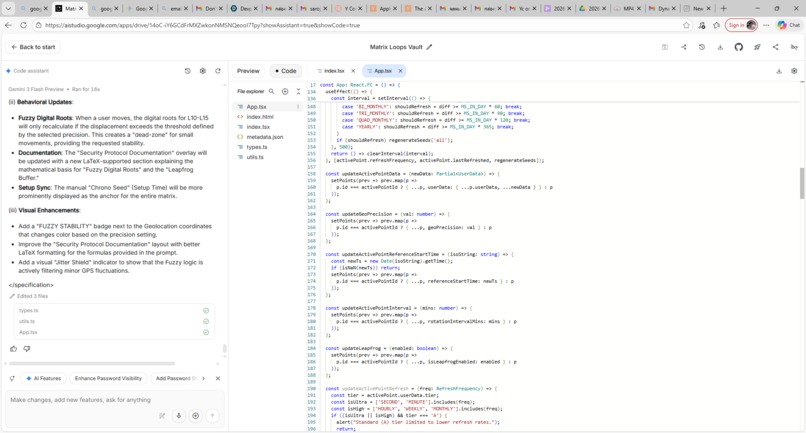Dismiss the suggestion chips row
Image resolution: width=806 pixels, height=433 pixels.
pos(218,378)
